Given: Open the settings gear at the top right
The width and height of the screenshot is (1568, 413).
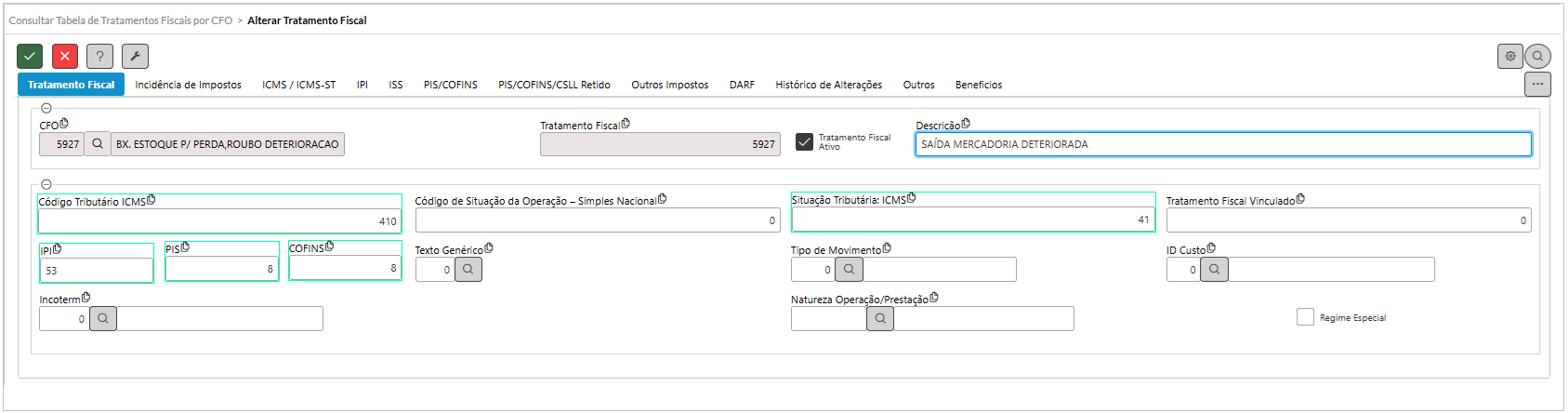Looking at the screenshot, I should tap(1510, 57).
